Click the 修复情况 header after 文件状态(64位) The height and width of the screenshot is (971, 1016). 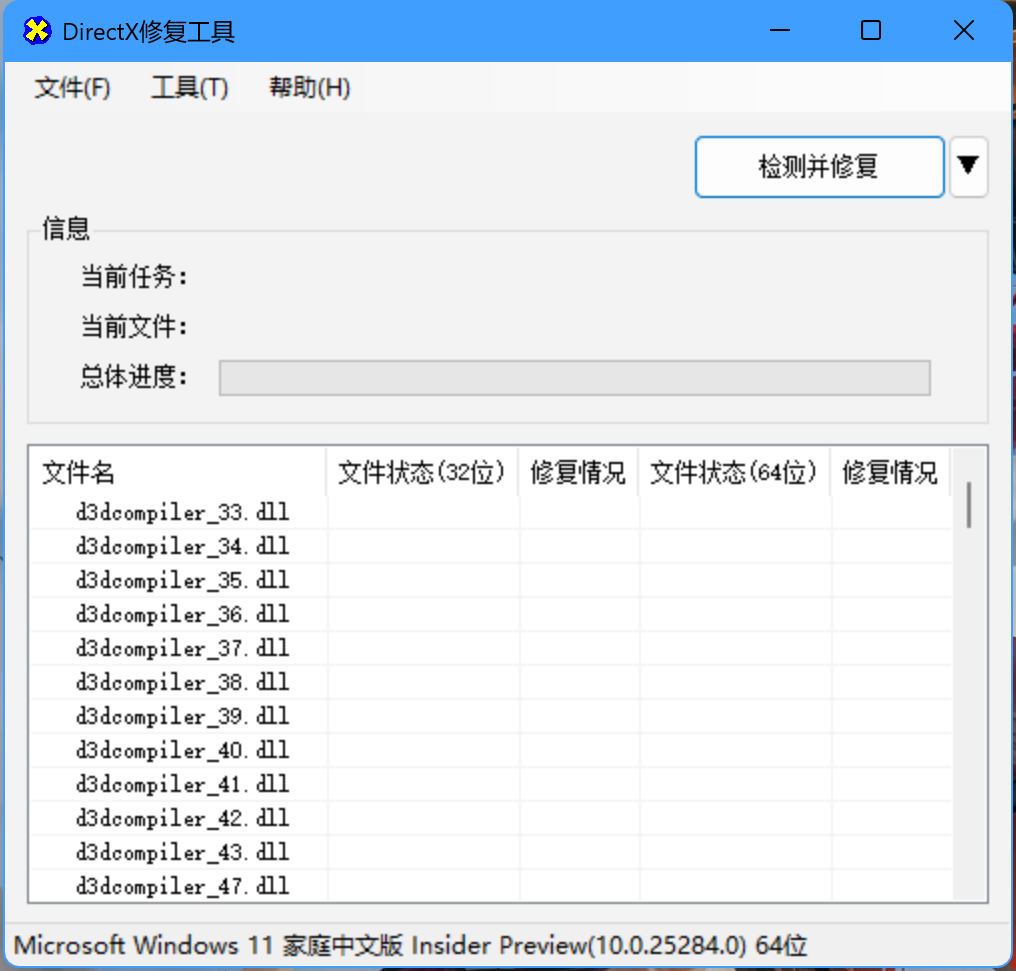click(x=890, y=472)
